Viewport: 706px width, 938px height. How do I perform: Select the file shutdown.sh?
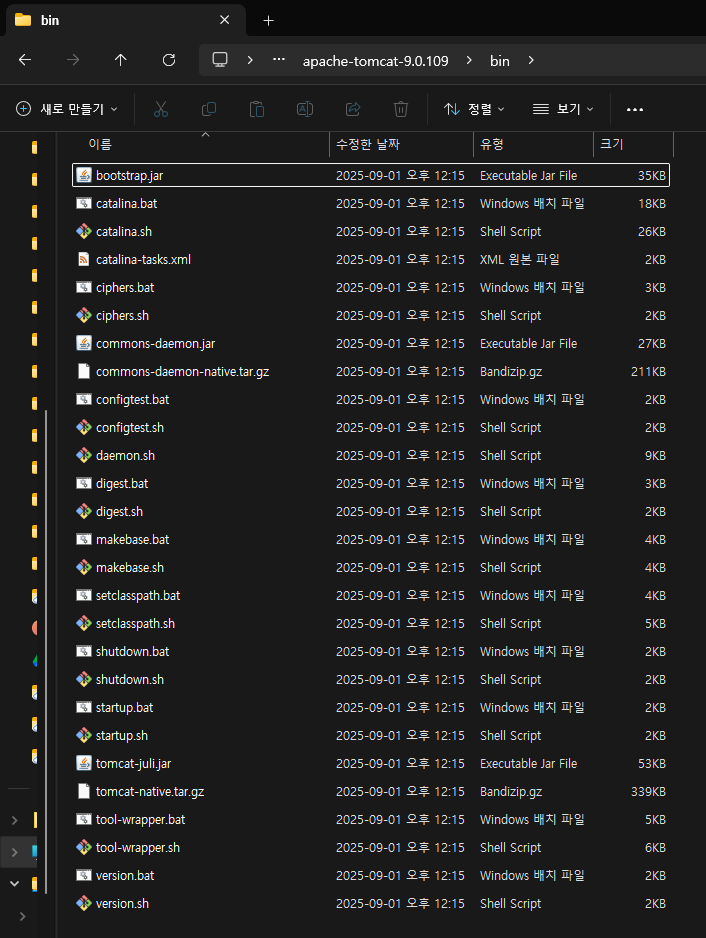click(x=371, y=680)
